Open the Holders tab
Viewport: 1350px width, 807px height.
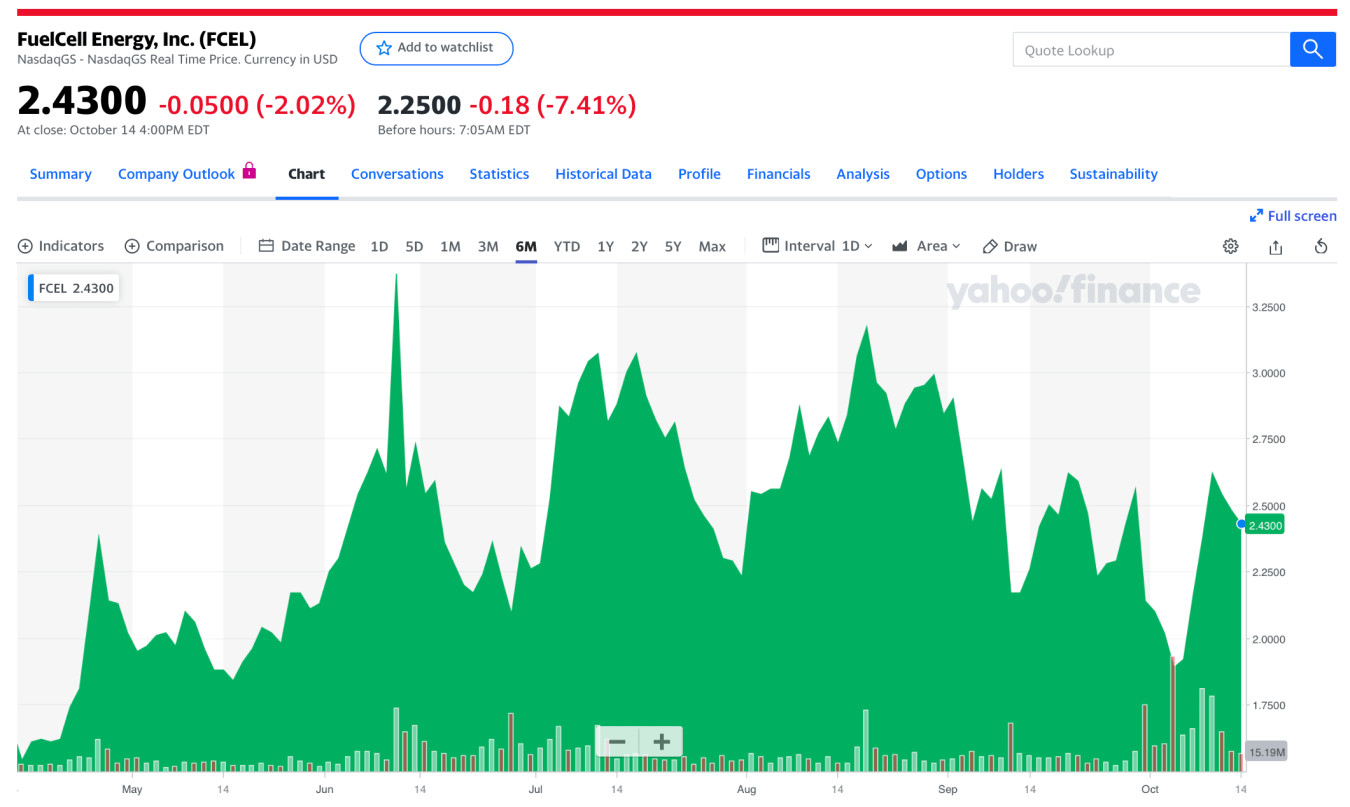[1018, 174]
